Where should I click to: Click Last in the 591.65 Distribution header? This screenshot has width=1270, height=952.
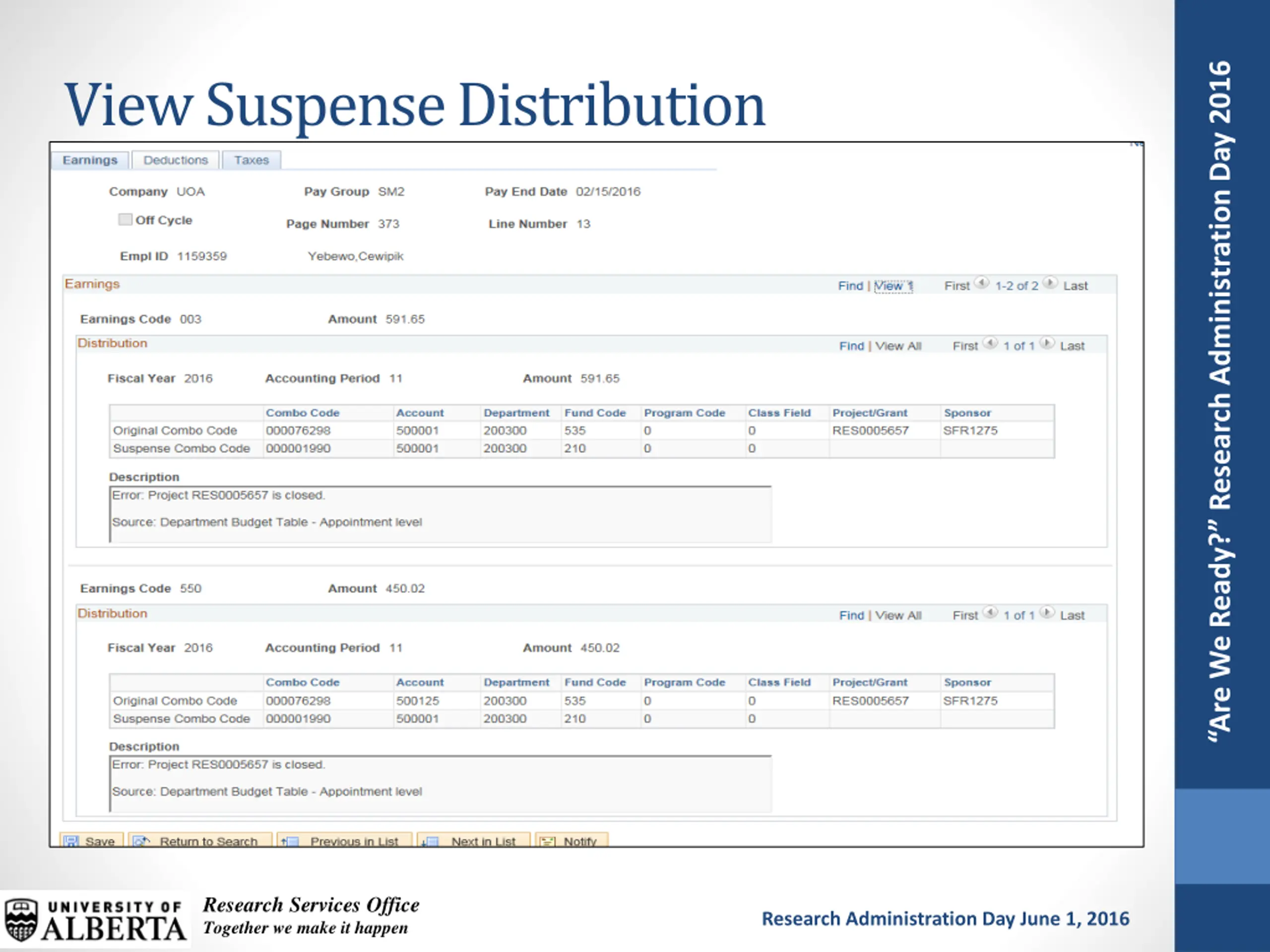[x=1072, y=346]
